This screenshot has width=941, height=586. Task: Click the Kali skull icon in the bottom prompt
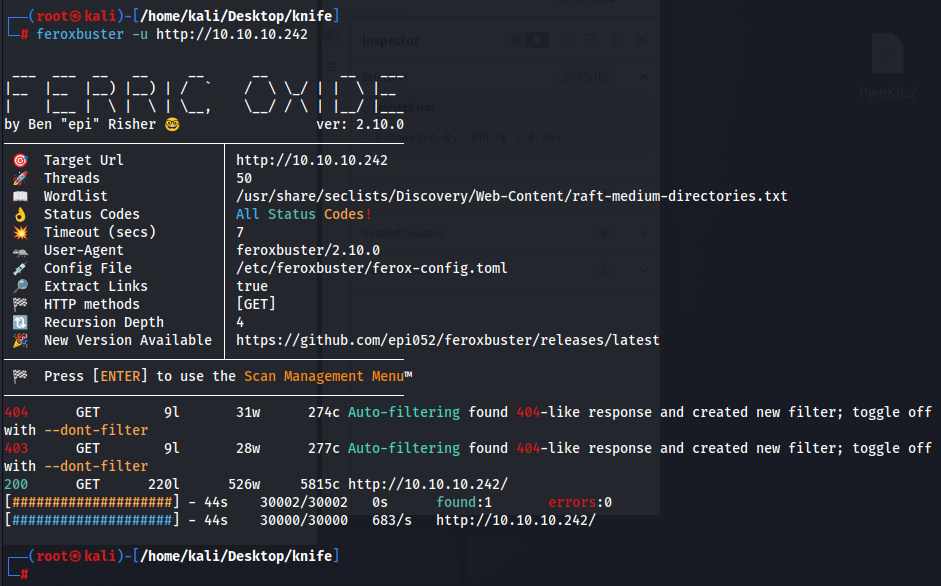click(76, 557)
